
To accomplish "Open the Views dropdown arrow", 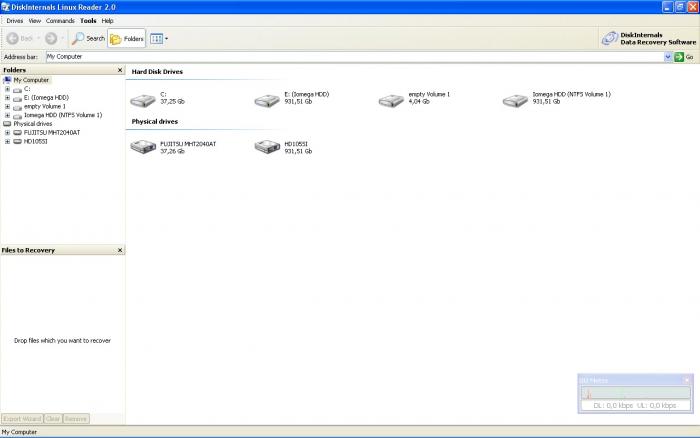I will tap(167, 39).
